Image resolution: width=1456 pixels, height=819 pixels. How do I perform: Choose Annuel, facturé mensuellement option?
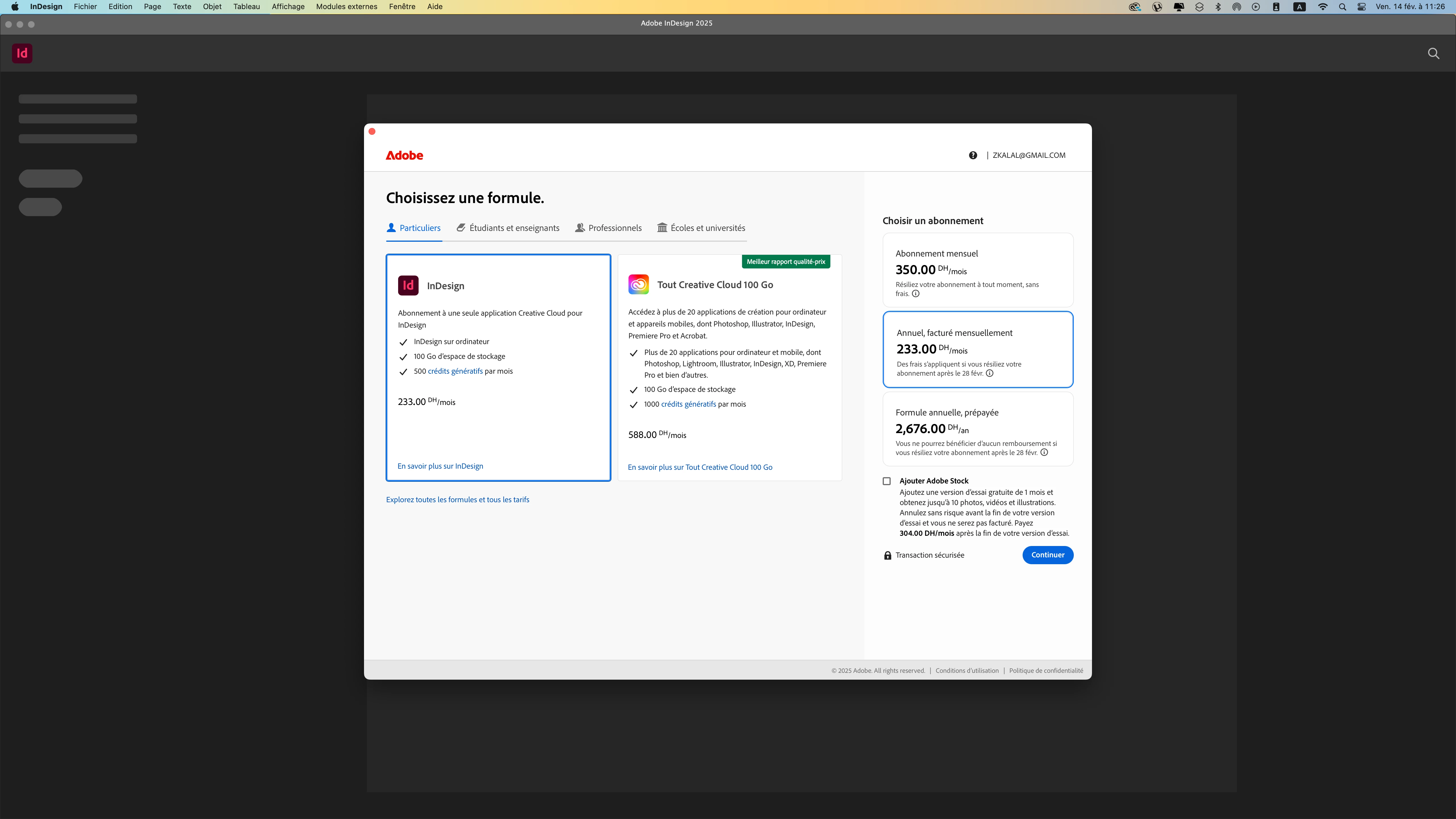click(x=977, y=349)
